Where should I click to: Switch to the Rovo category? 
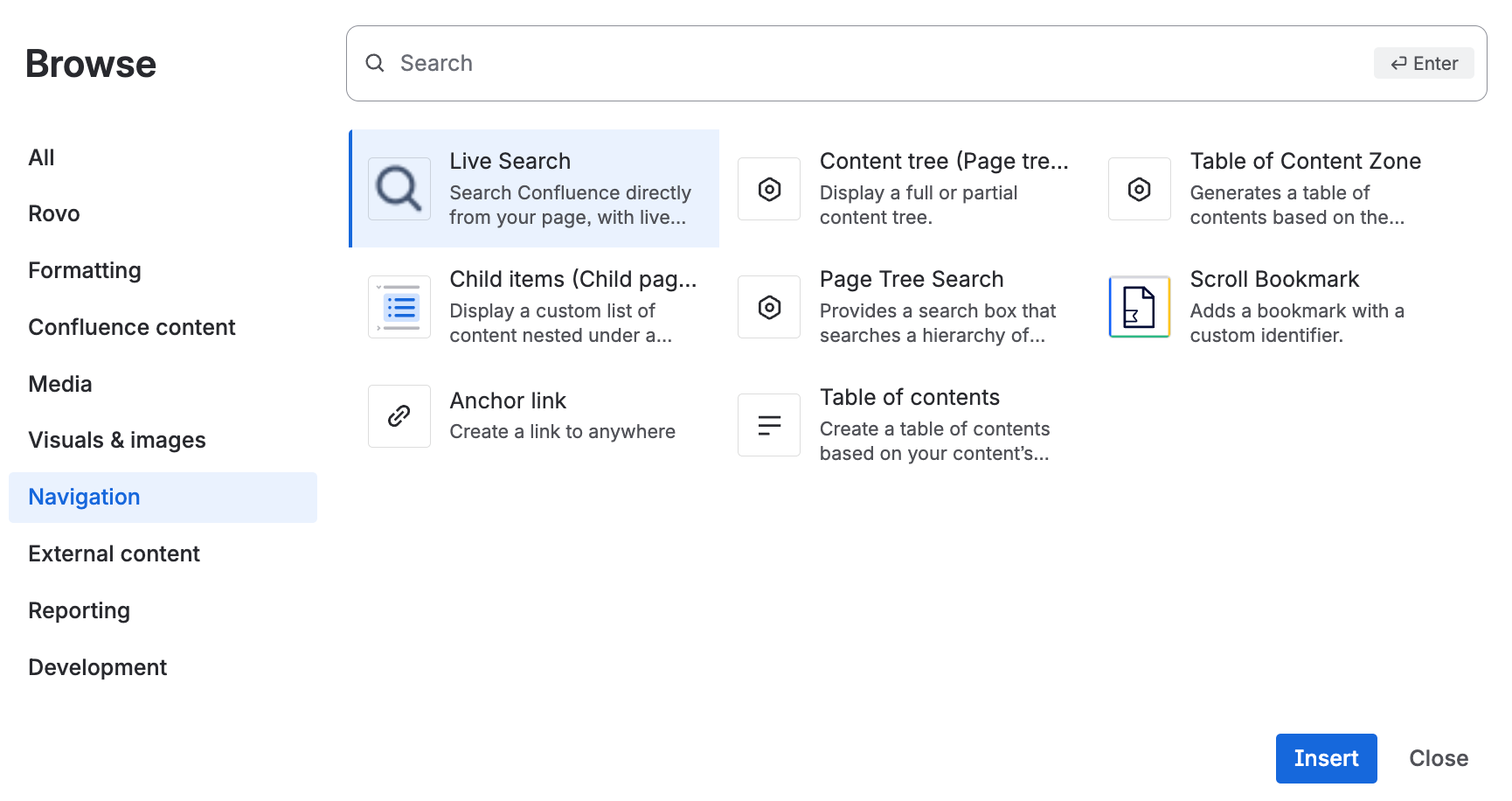(x=54, y=213)
